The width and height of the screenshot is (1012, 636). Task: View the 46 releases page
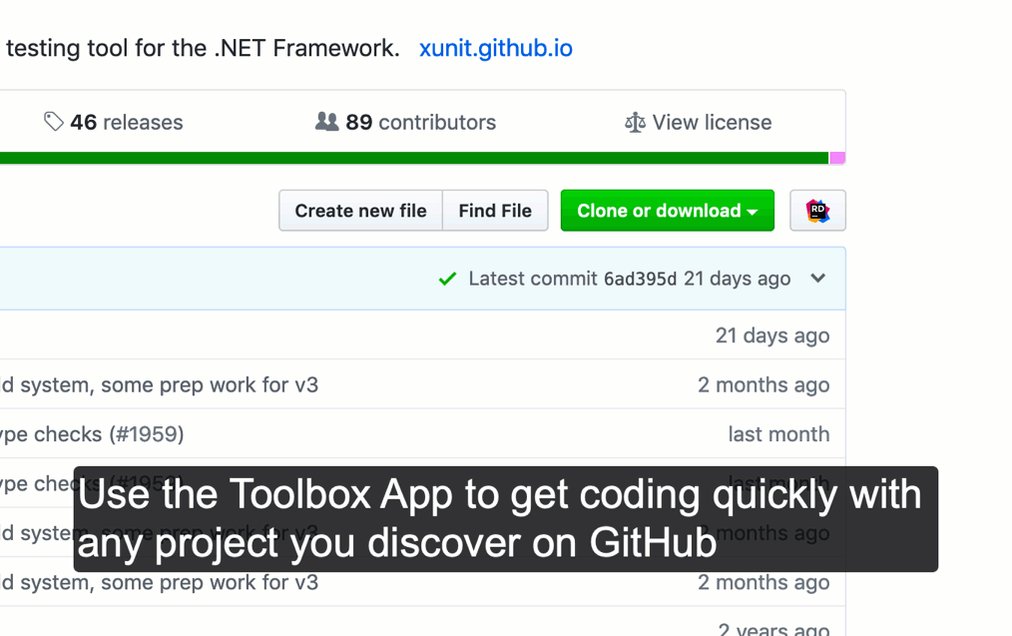[126, 123]
